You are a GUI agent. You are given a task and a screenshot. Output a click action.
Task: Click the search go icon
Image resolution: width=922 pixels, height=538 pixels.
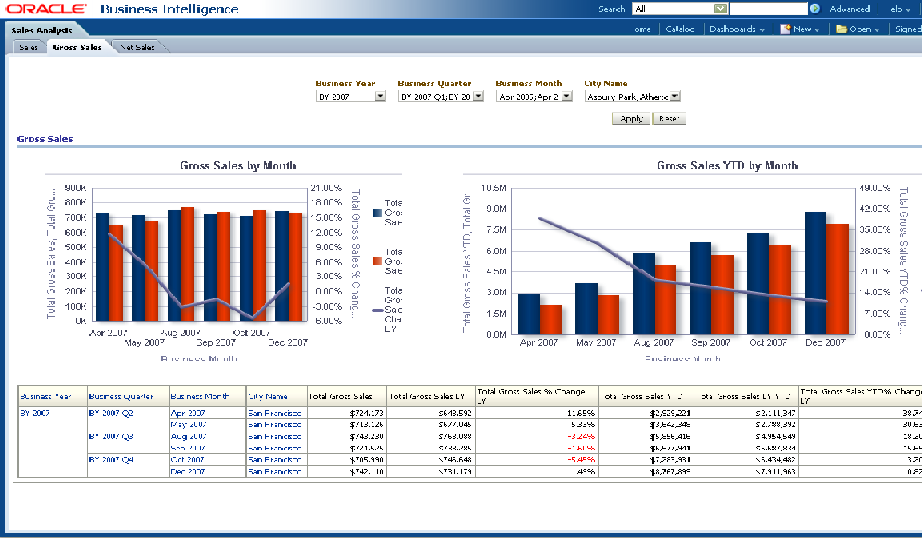[x=814, y=9]
